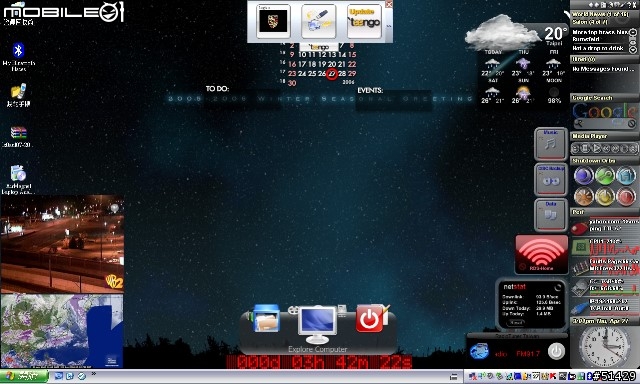Click the green key lock orb

[604, 176]
